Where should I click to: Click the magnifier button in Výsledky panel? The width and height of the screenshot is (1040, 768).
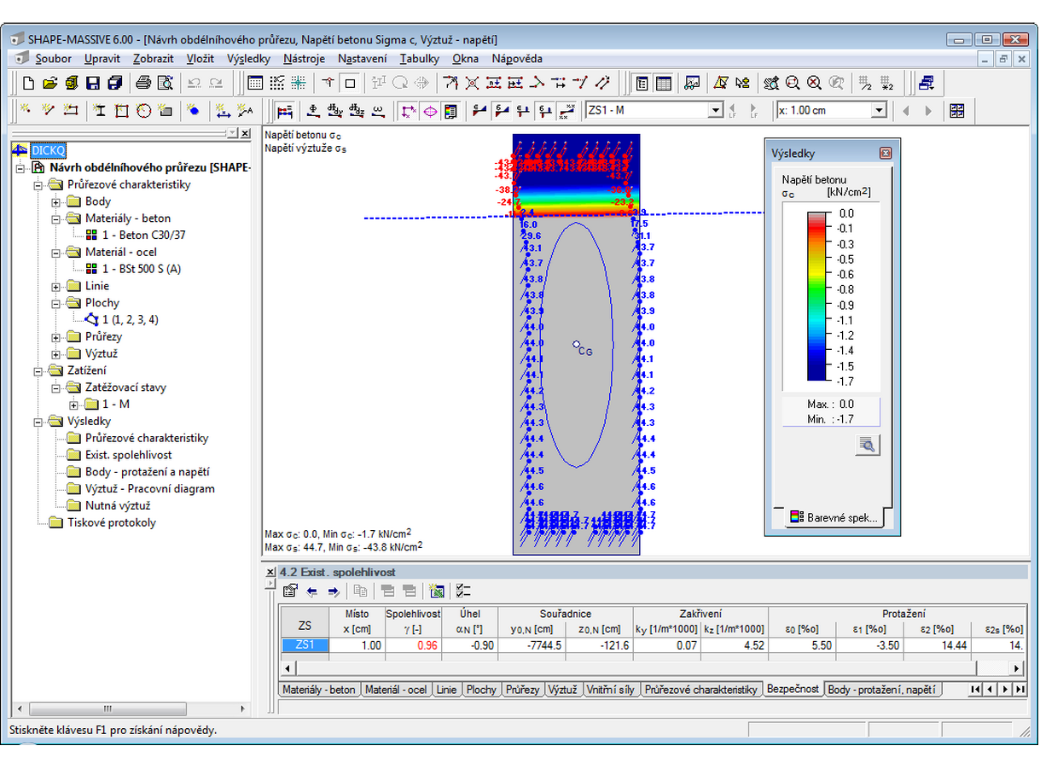[x=866, y=445]
